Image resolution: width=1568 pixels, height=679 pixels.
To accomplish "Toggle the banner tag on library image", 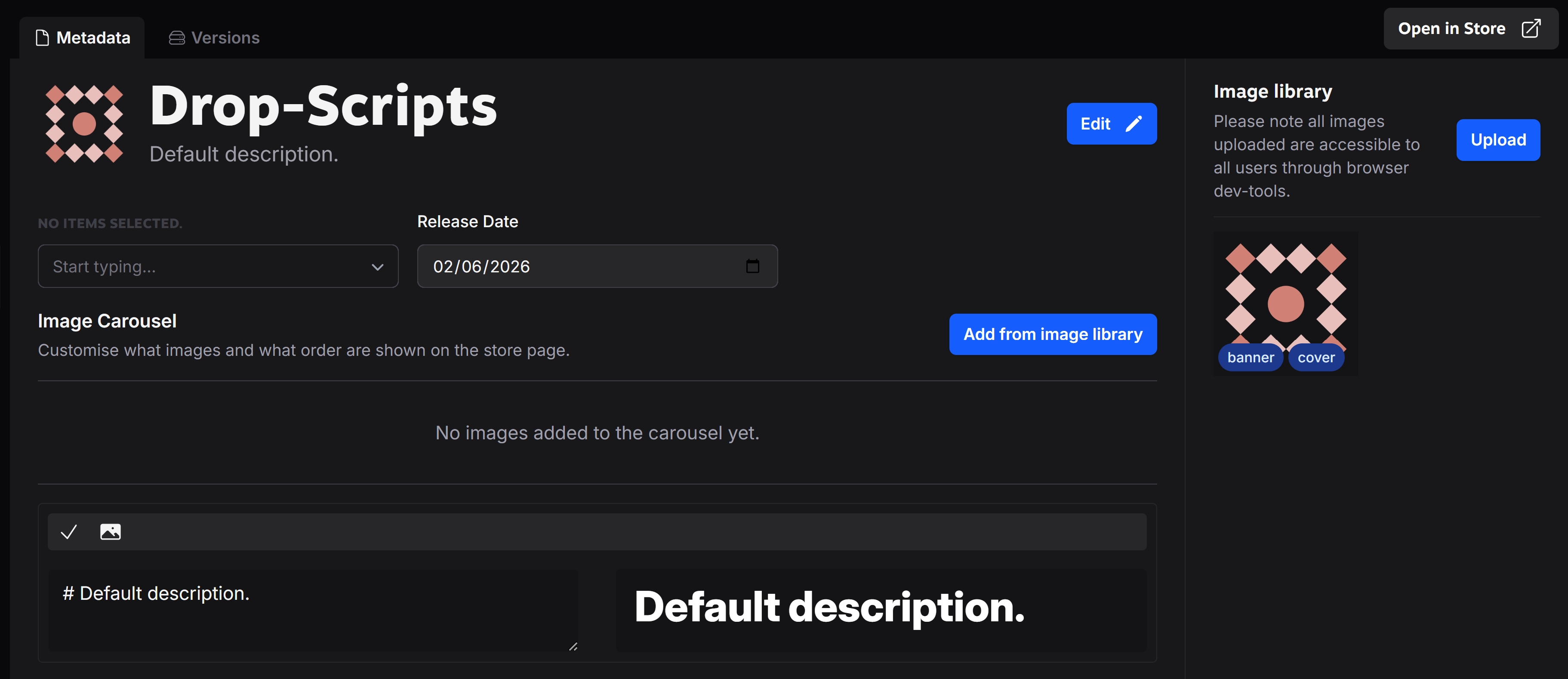I will point(1250,358).
